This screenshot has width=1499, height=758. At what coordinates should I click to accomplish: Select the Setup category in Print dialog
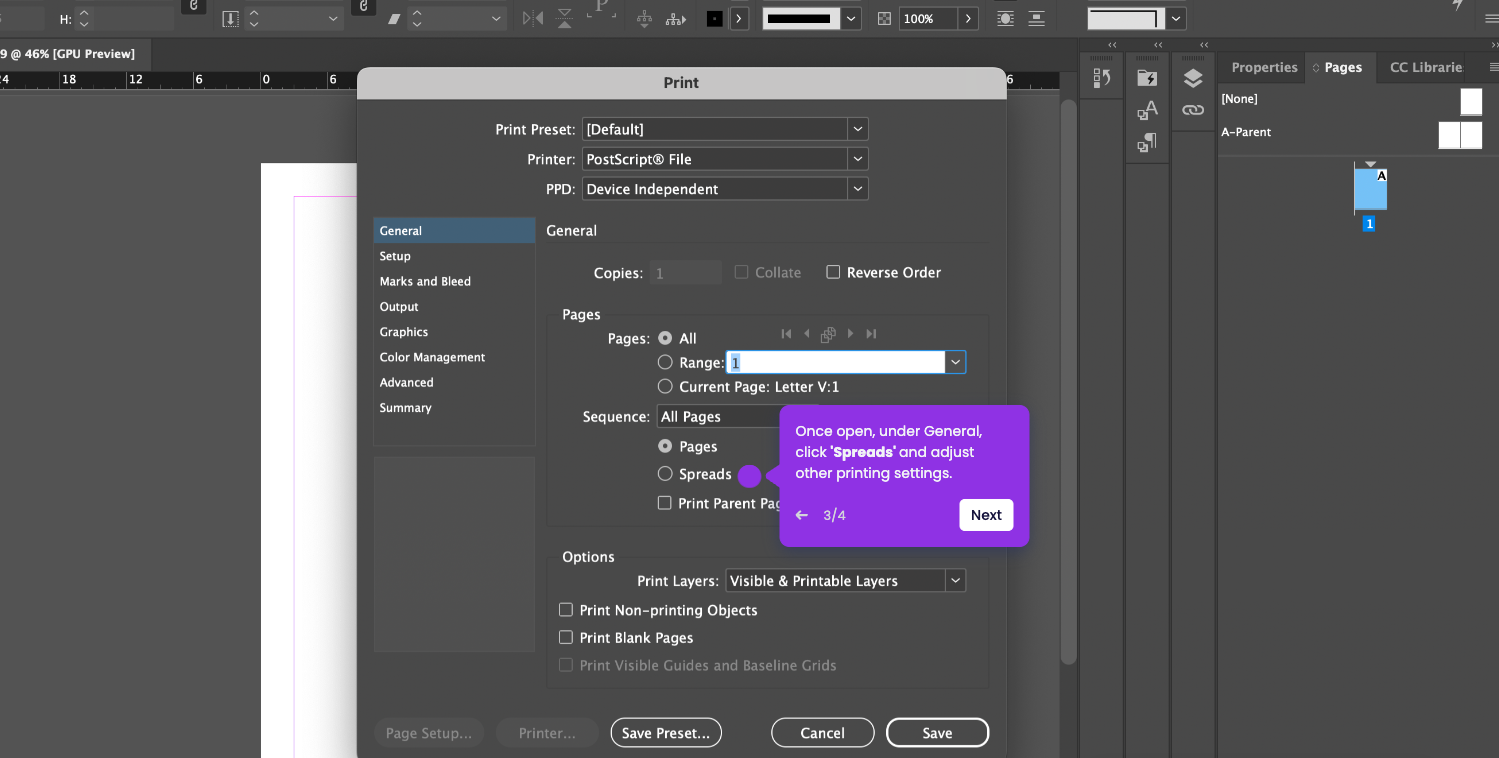[x=454, y=256]
